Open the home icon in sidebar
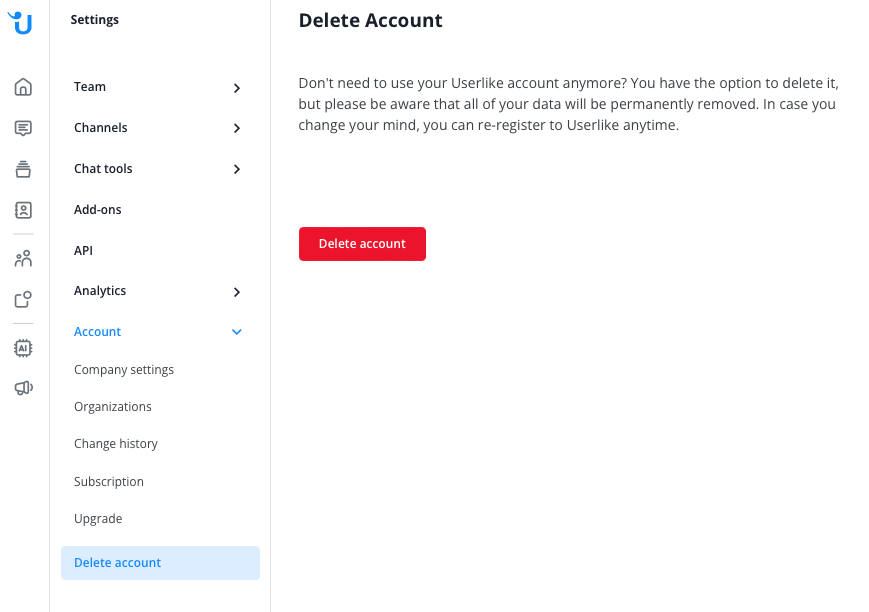The image size is (869, 612). tap(23, 87)
